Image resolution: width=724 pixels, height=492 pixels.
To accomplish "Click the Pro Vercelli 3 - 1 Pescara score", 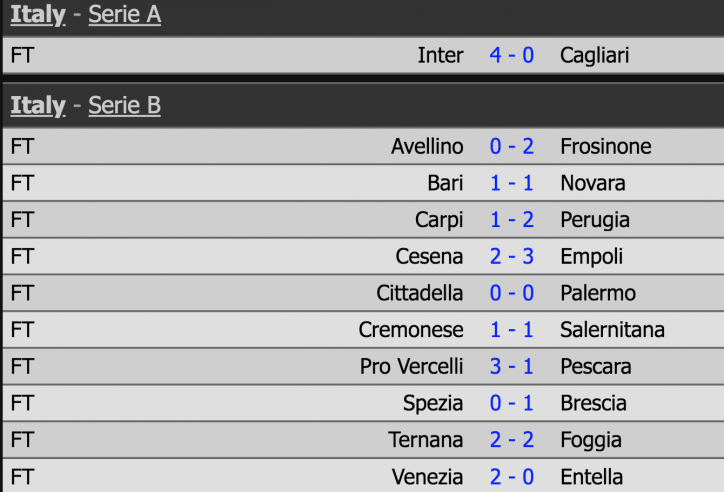I will [x=512, y=366].
